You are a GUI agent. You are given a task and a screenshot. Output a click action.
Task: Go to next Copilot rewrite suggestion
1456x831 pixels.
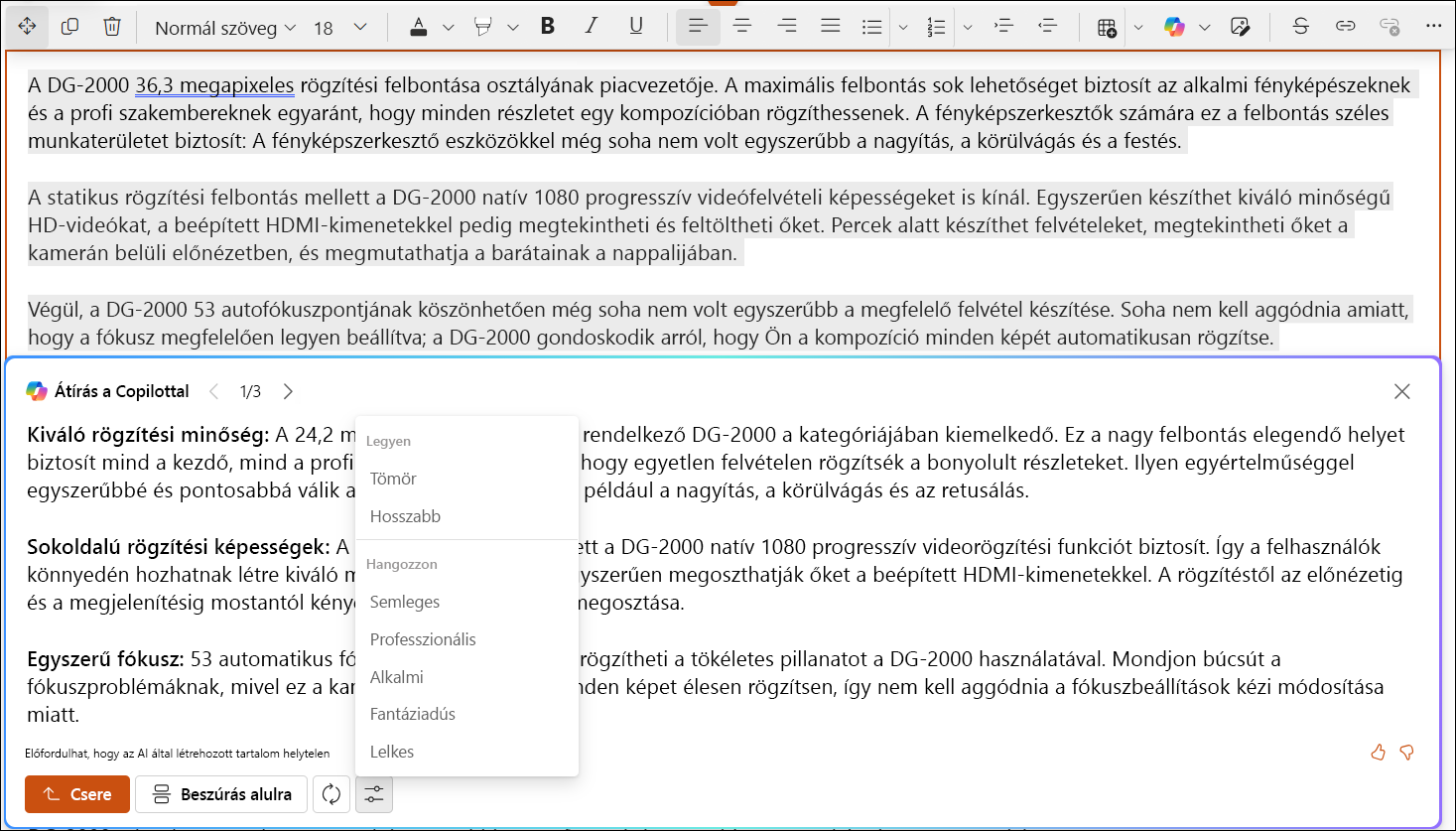[x=288, y=391]
